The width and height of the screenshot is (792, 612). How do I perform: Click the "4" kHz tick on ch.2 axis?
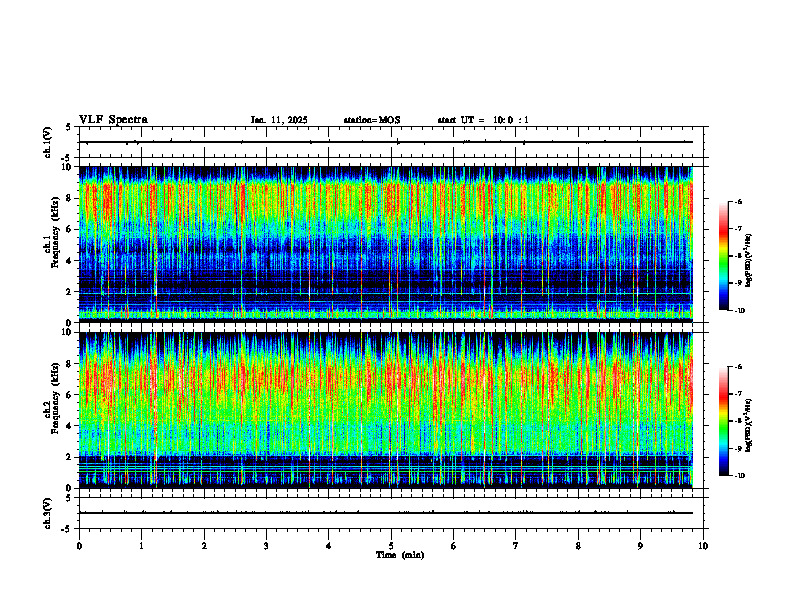pyautogui.click(x=70, y=426)
